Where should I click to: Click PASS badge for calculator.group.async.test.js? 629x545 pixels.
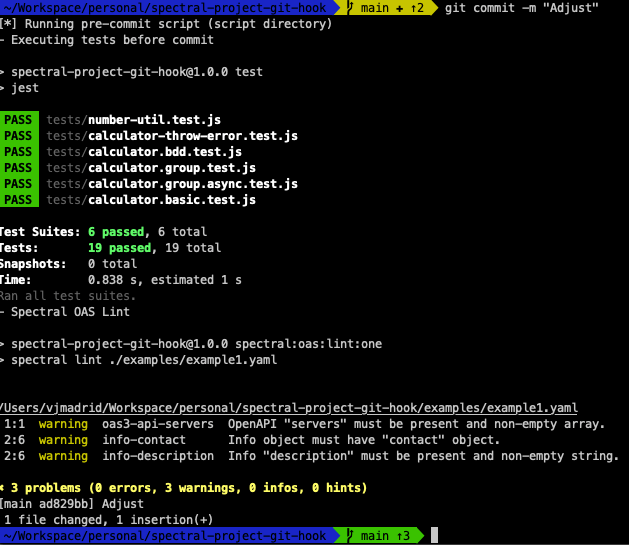coord(18,184)
